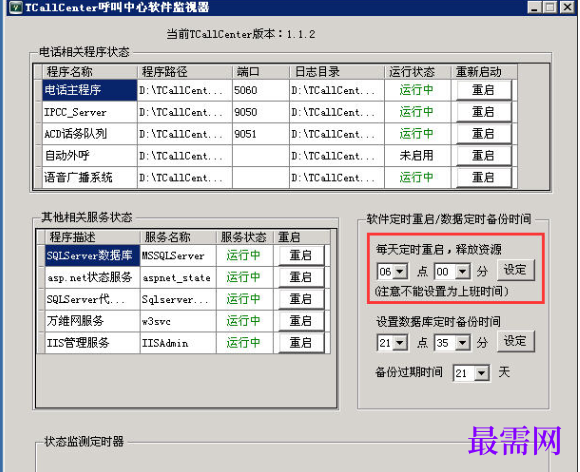This screenshot has height=472, width=580.
Task: Open the backup minute dropdown (35)
Action: pyautogui.click(x=462, y=343)
